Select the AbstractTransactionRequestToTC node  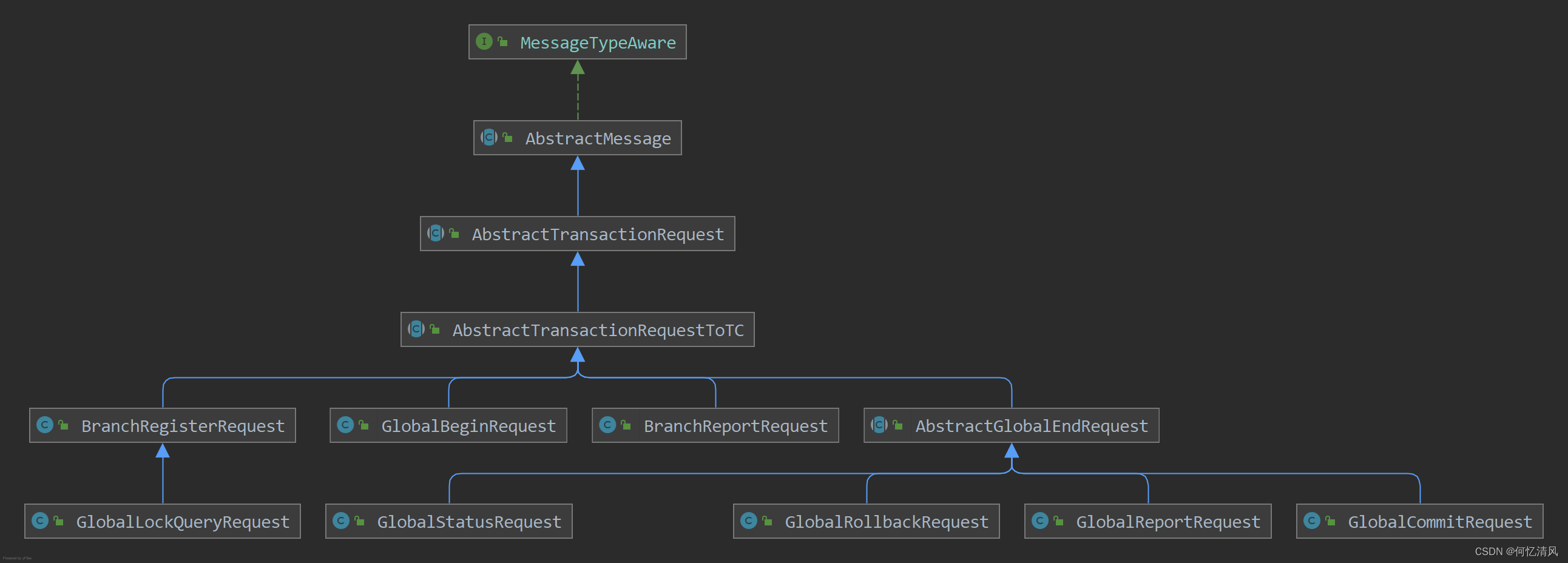coord(577,329)
